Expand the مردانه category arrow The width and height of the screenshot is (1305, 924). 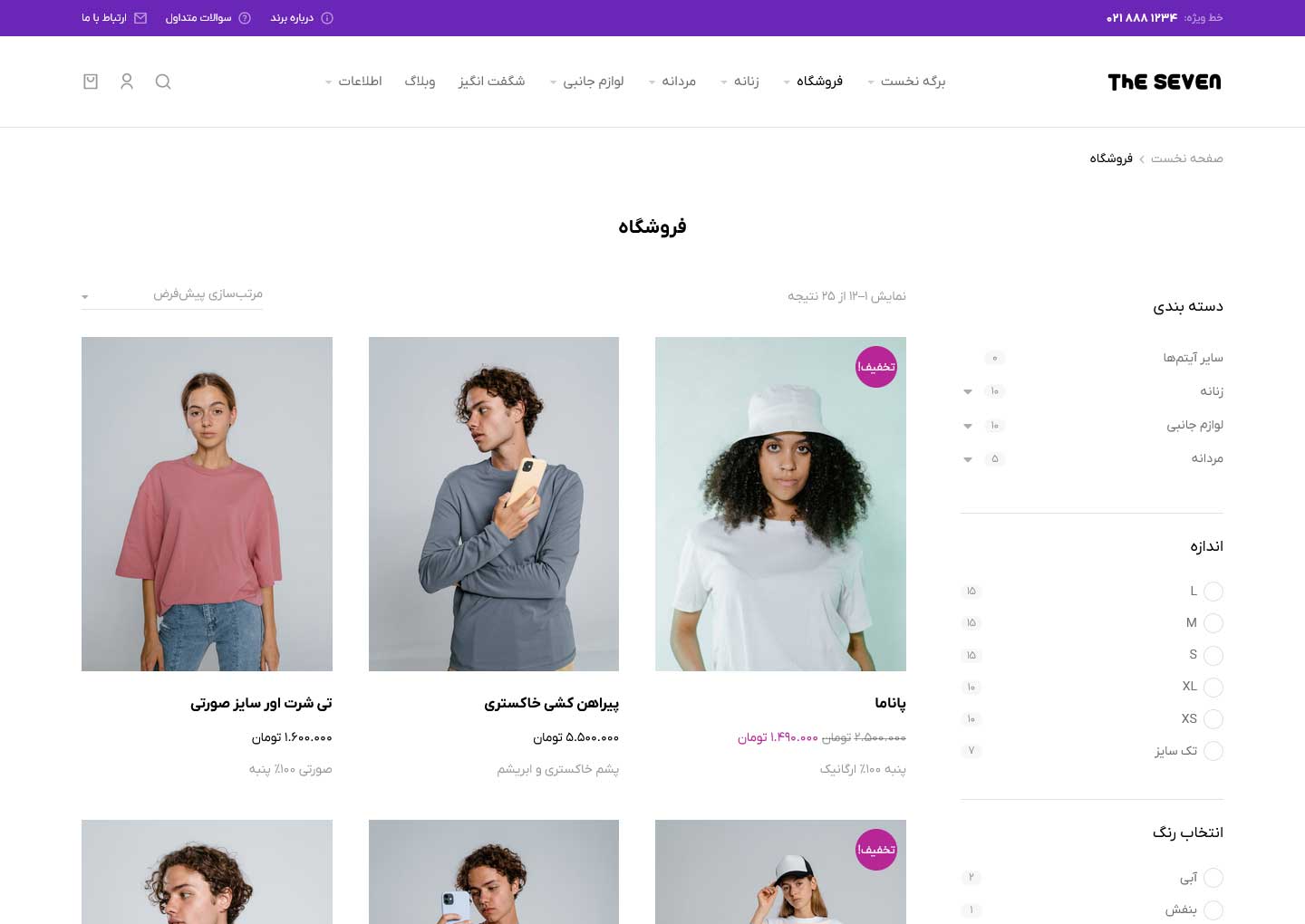click(968, 460)
